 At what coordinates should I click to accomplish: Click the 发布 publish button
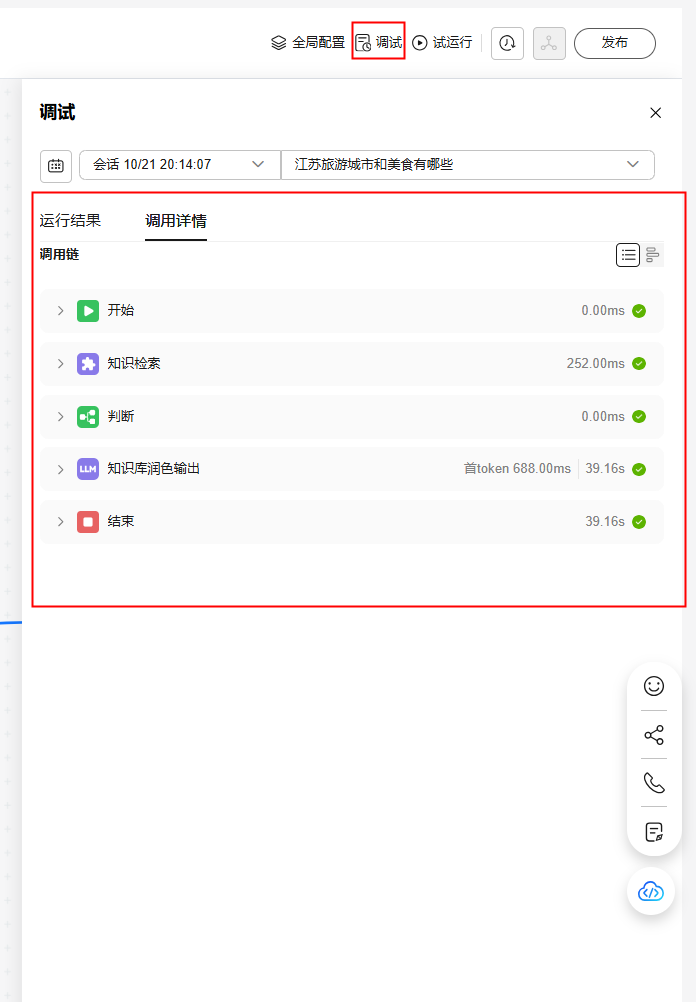click(614, 43)
